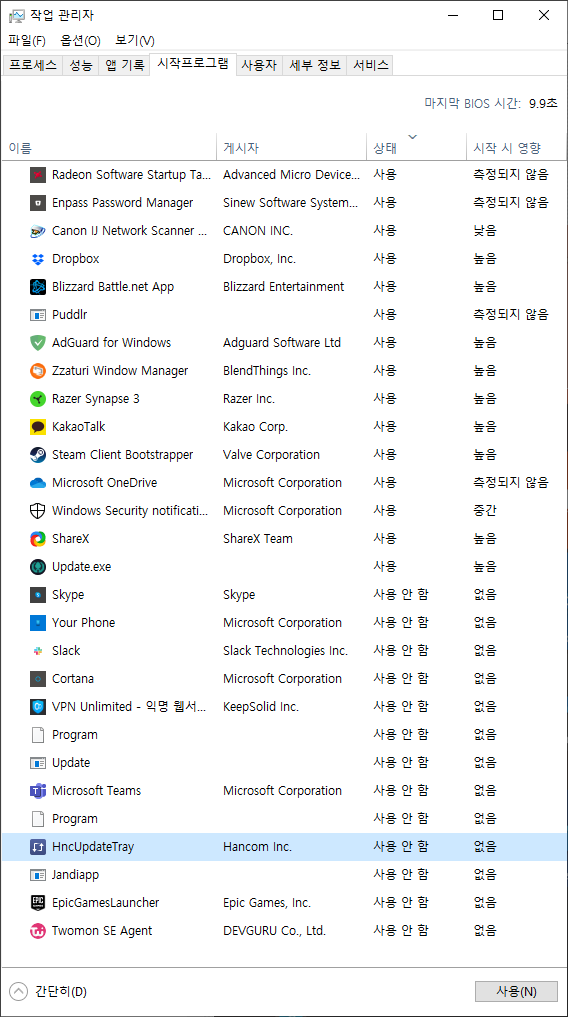
Task: Open the 파일(F) menu
Action: coord(27,40)
